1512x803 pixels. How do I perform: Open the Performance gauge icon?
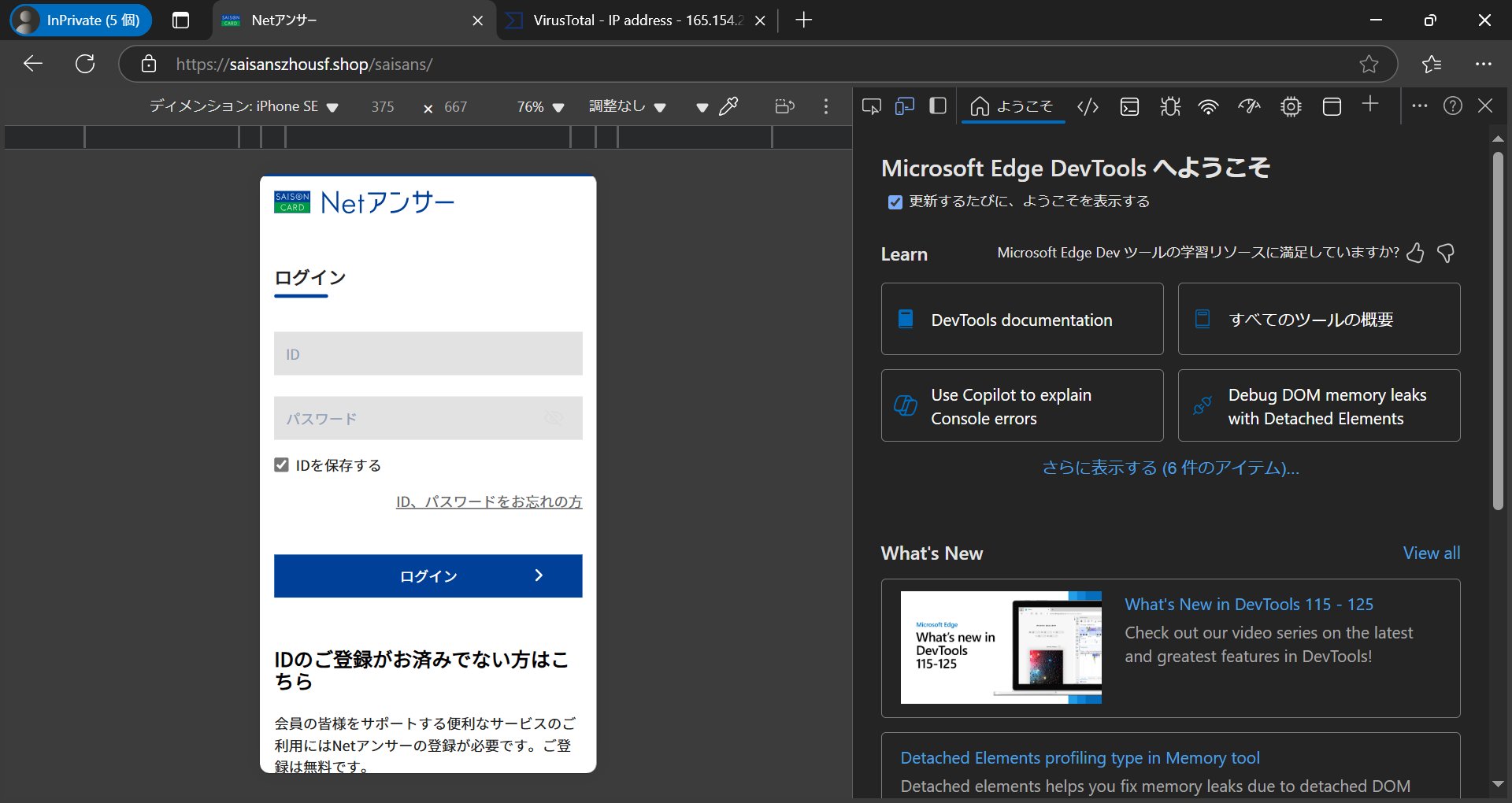[x=1249, y=106]
